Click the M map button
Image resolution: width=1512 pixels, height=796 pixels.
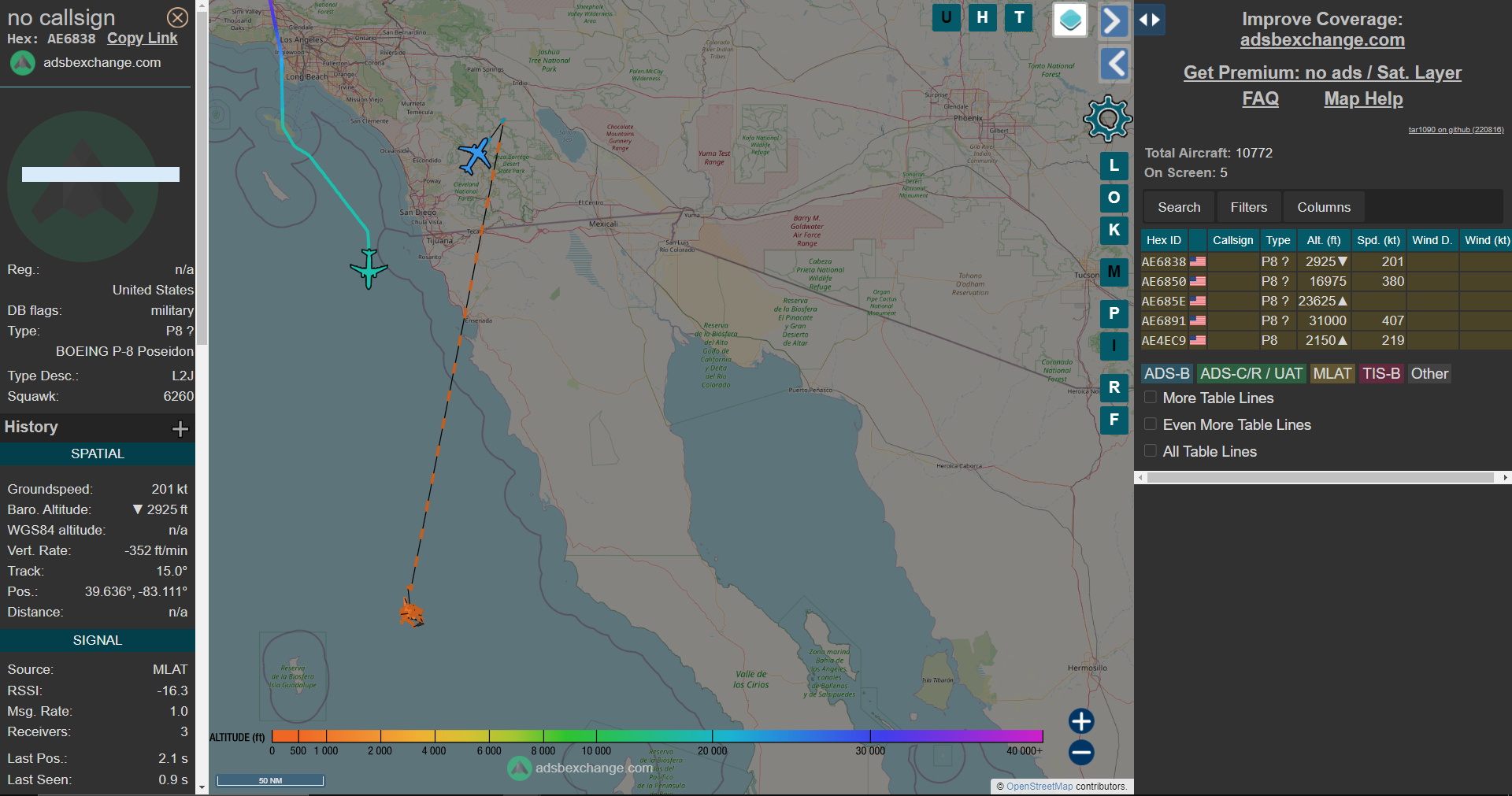pos(1114,272)
